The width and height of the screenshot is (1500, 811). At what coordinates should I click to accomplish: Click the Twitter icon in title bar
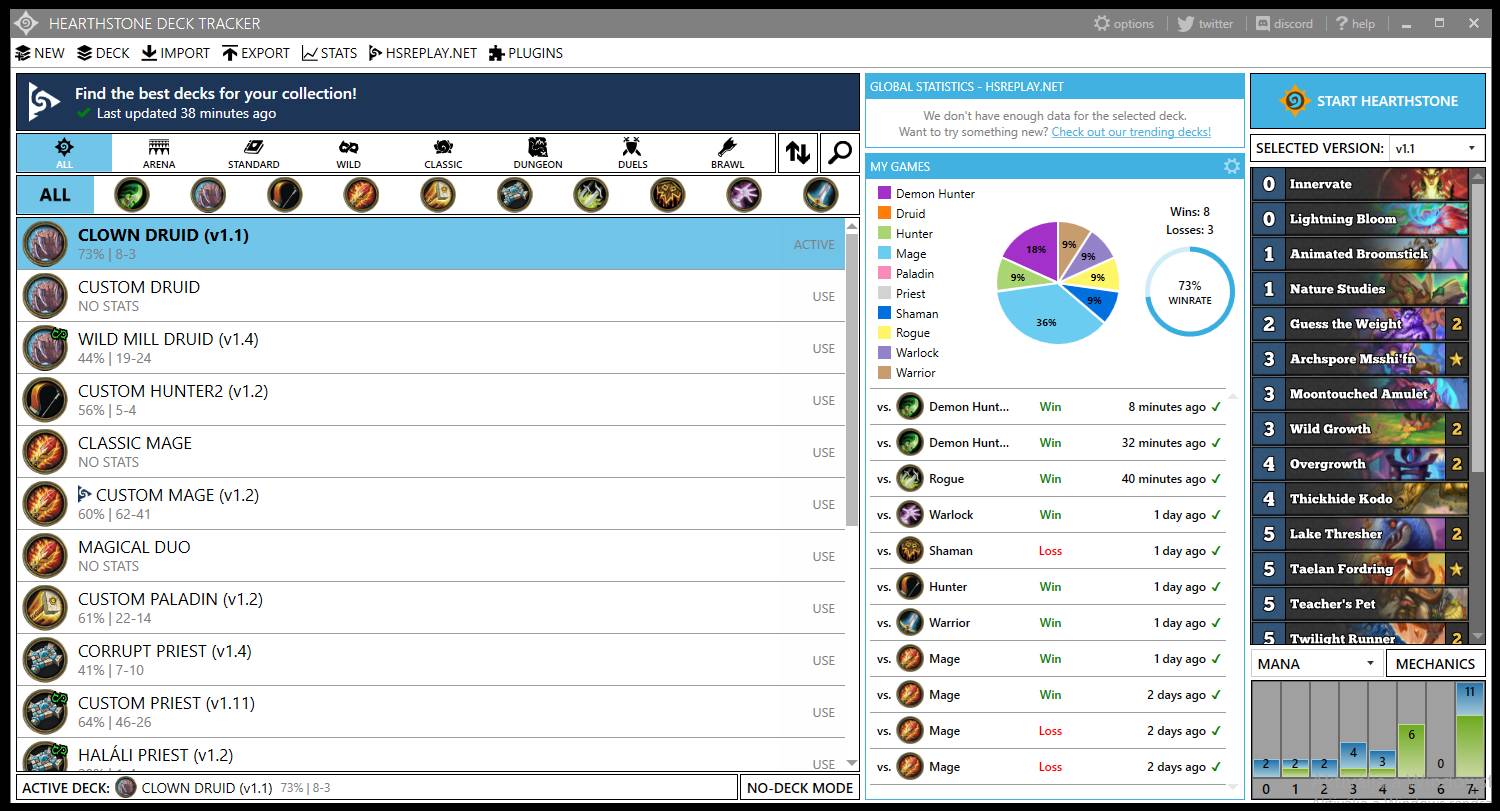1185,23
